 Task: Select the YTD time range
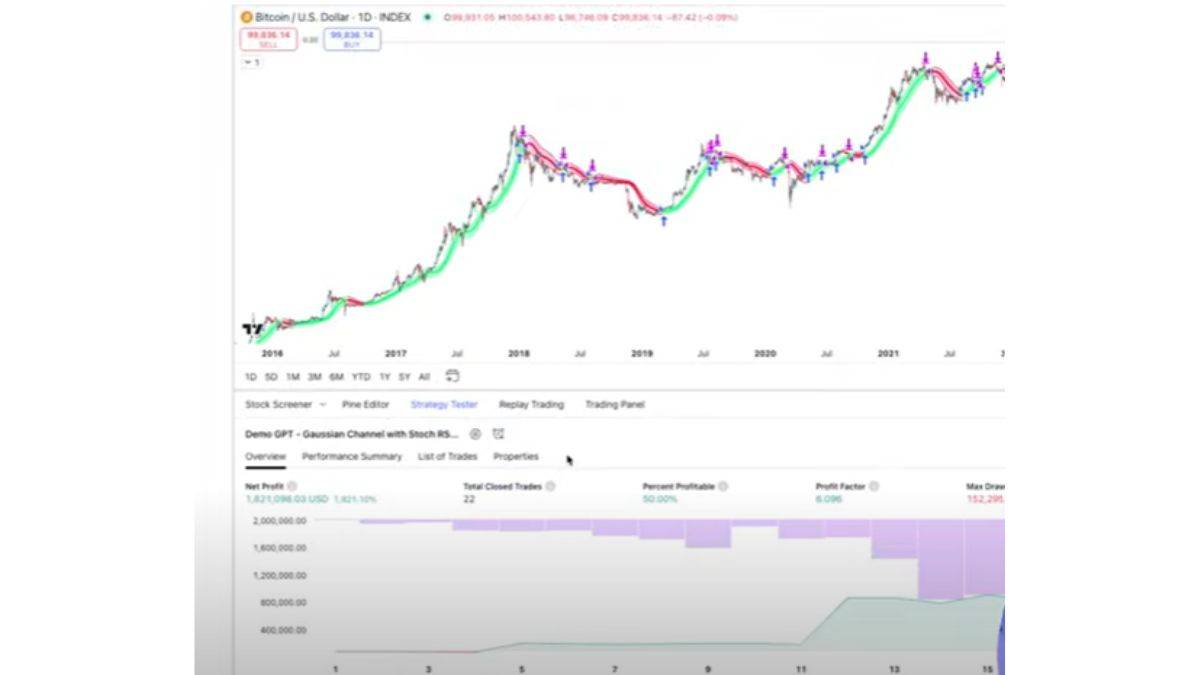click(x=361, y=377)
